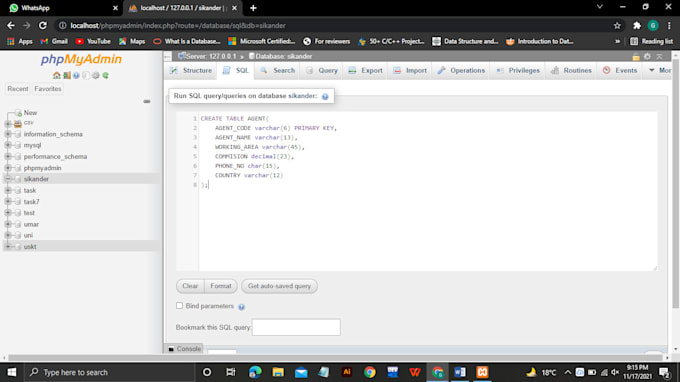Expand the performance_schema database node
Screen dimensions: 680x382
pyautogui.click(x=8, y=157)
